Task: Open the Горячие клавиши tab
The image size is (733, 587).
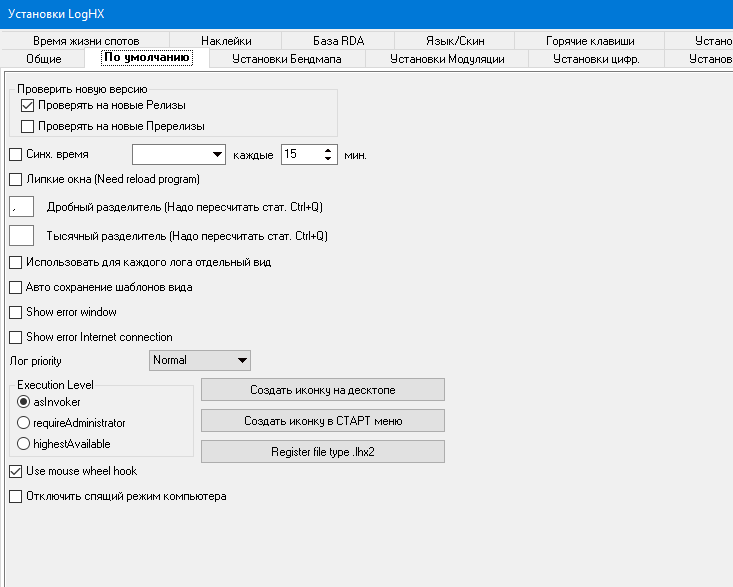Action: point(590,41)
